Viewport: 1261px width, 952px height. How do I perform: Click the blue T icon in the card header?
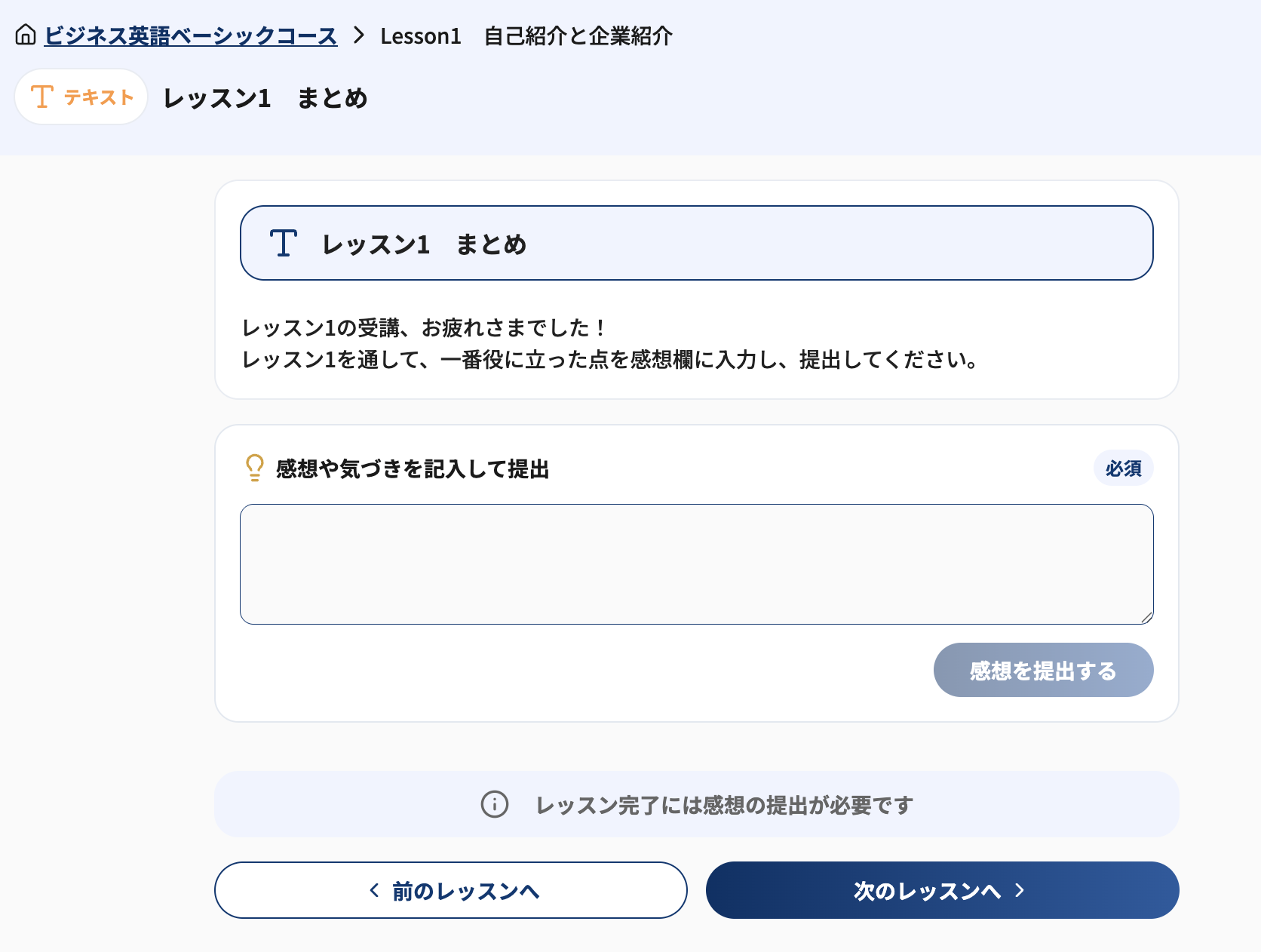pos(284,243)
